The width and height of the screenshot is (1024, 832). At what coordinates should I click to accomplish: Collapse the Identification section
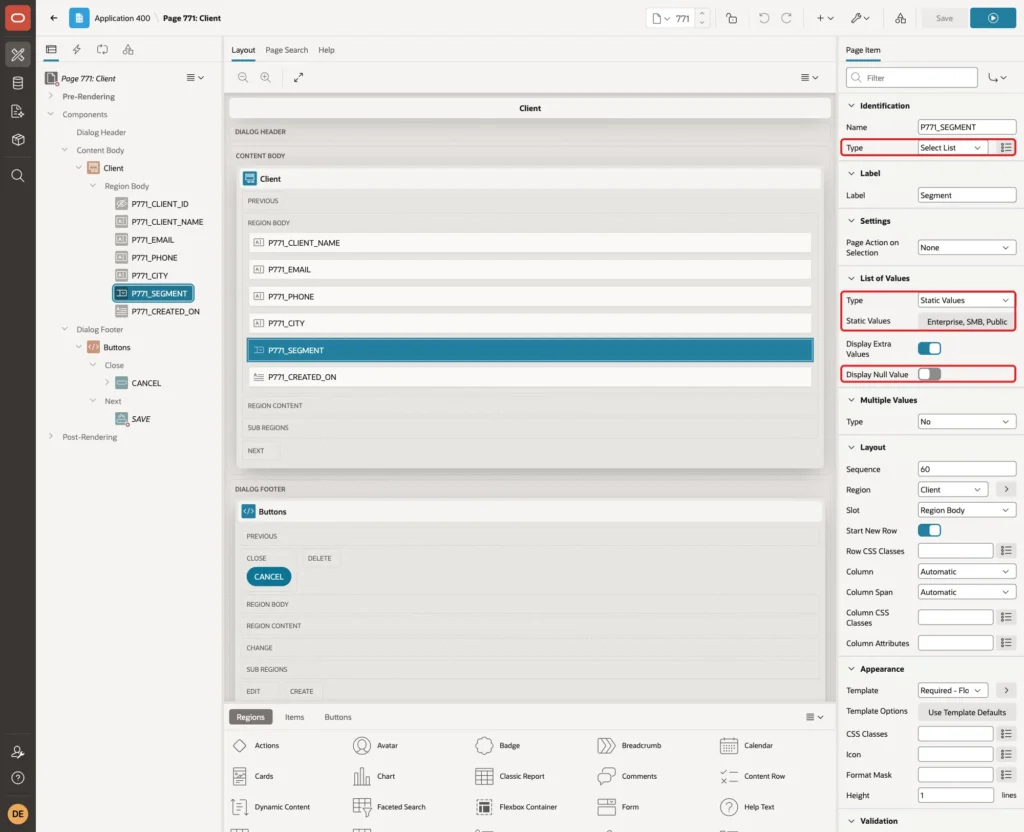pyautogui.click(x=851, y=106)
